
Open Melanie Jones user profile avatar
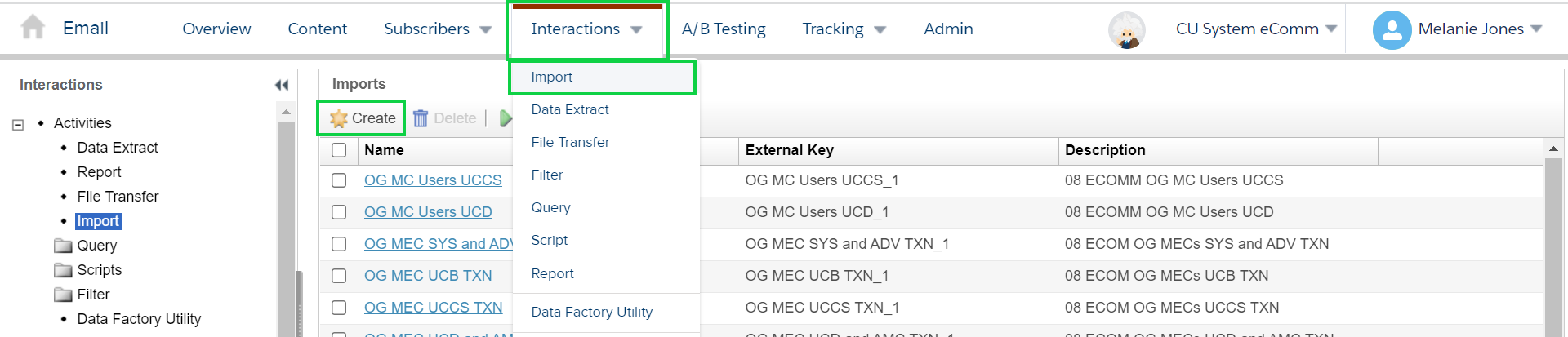coord(1392,30)
